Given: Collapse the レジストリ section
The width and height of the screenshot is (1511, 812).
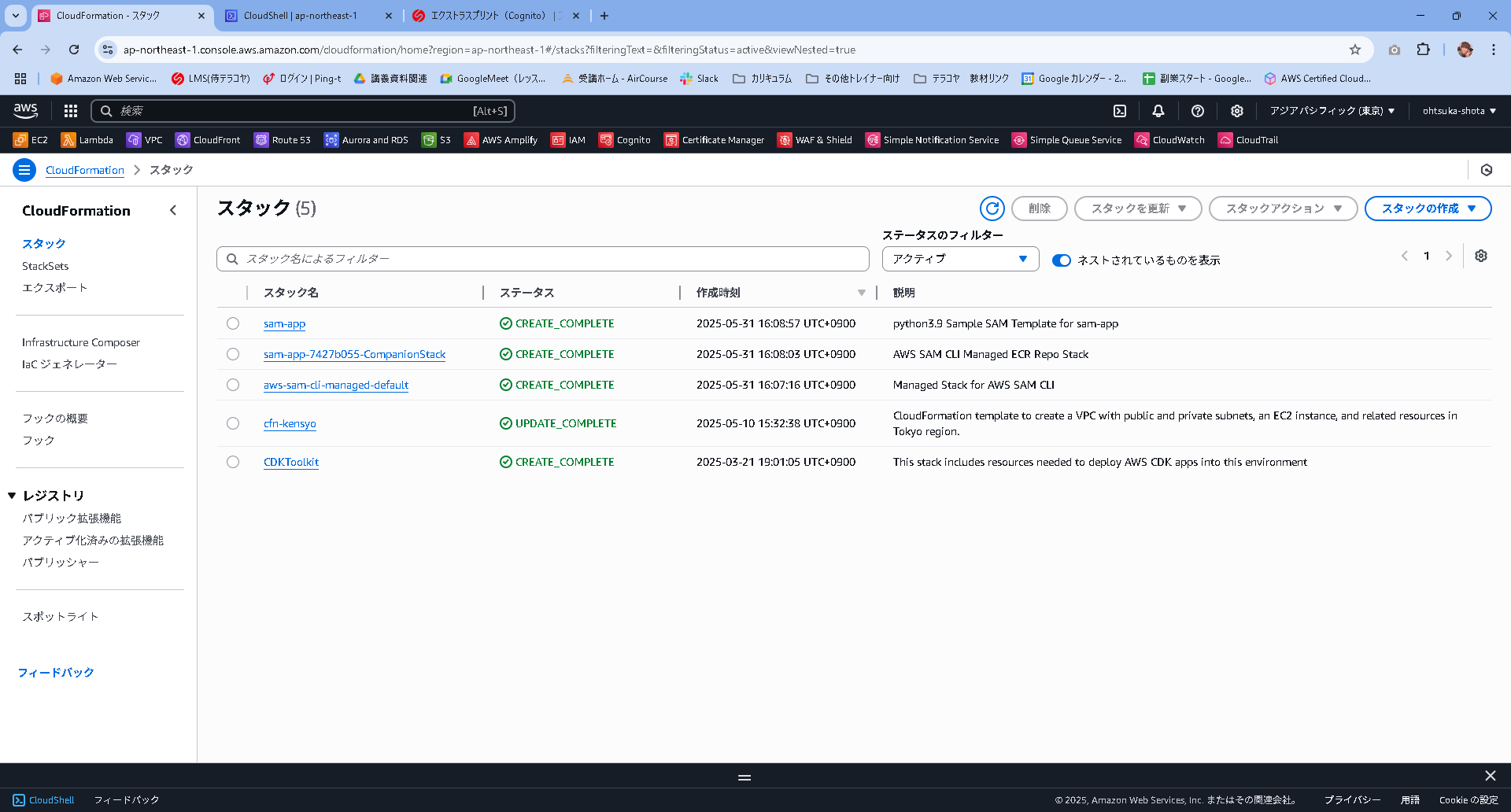Looking at the screenshot, I should 12,496.
